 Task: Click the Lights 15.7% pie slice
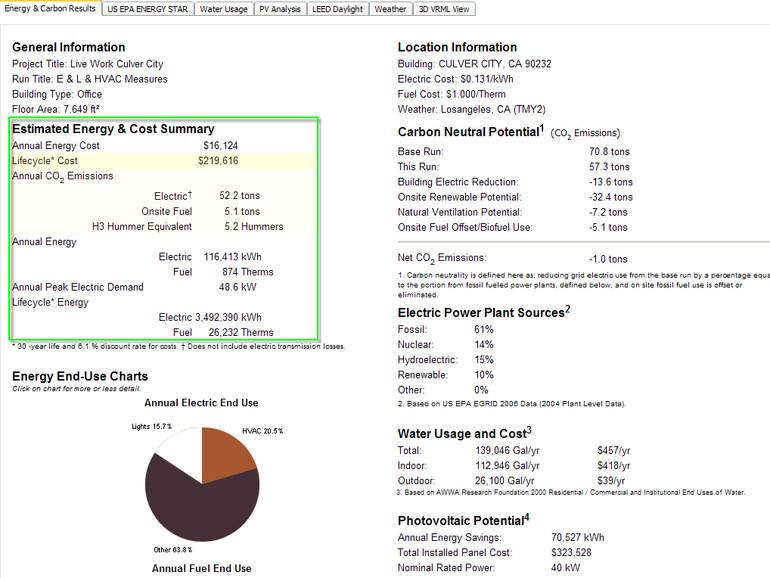point(183,451)
